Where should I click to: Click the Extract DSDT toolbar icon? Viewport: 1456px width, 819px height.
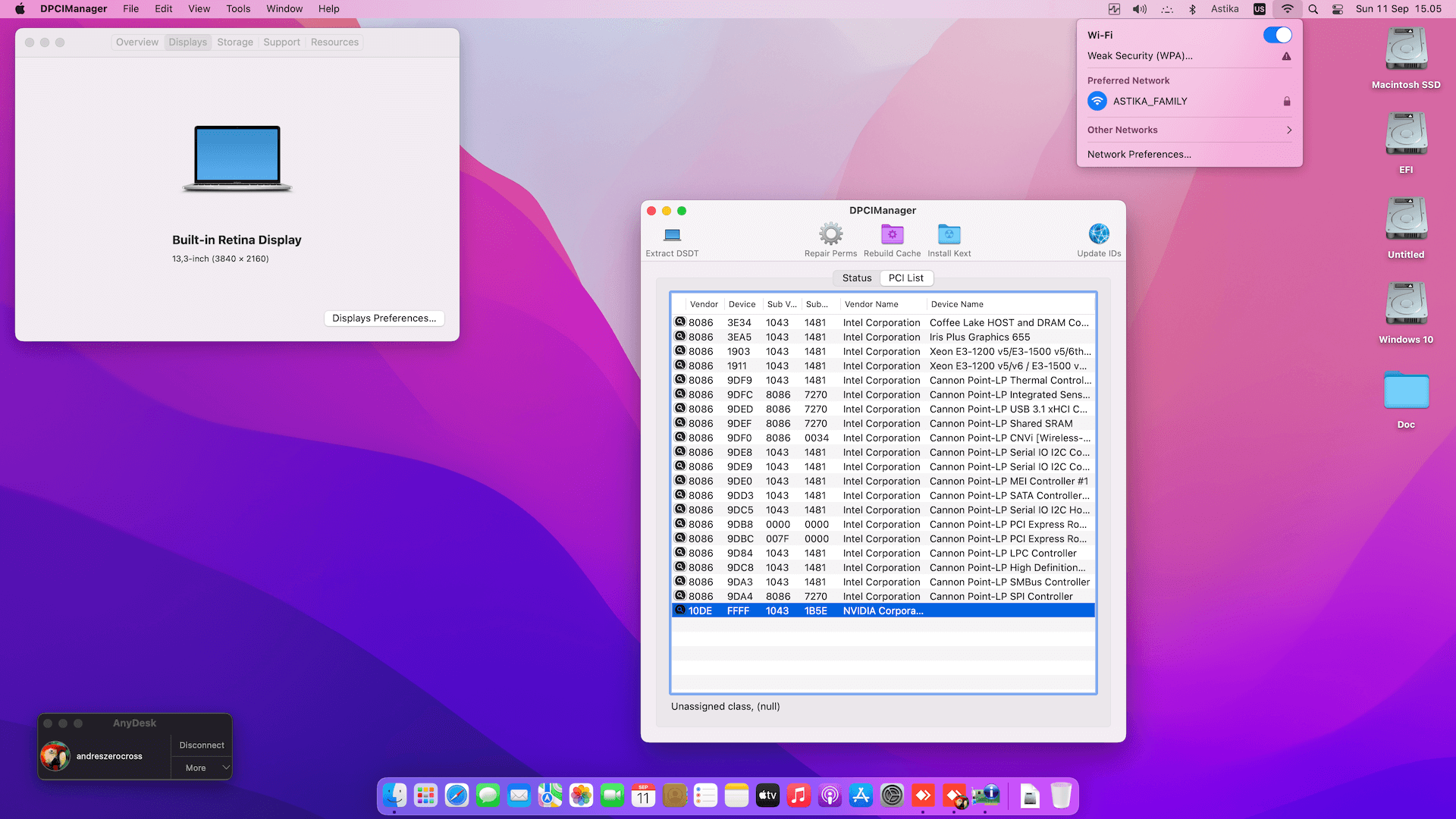(x=672, y=235)
